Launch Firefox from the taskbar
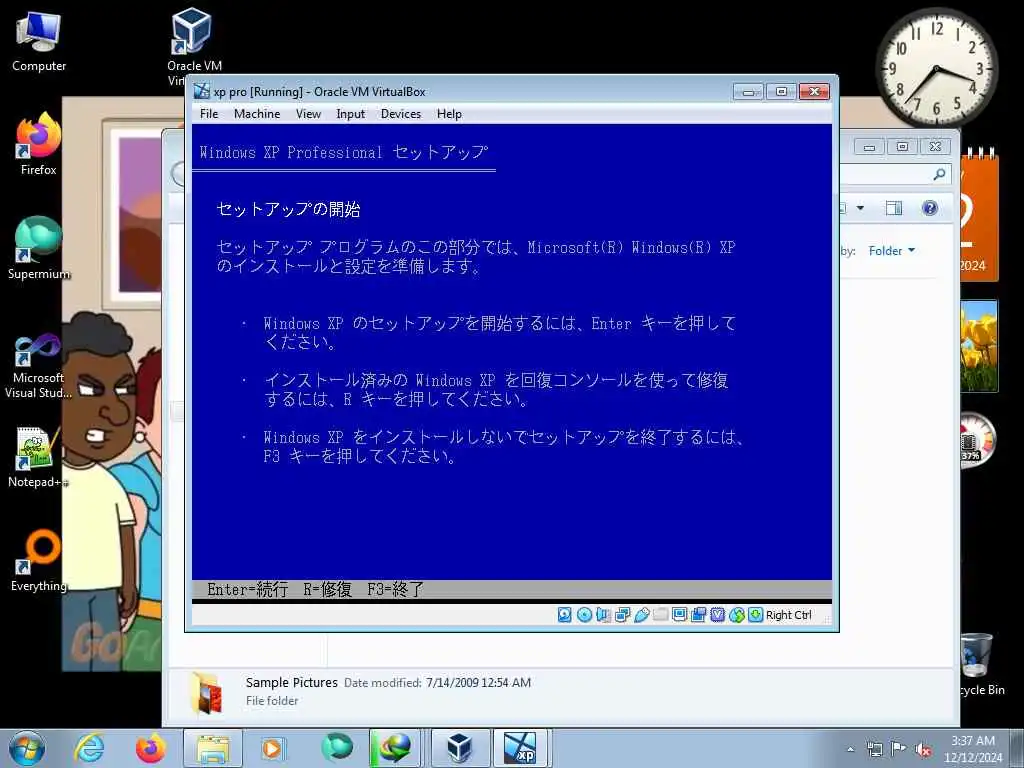Screen dimensions: 1024x768 [x=151, y=748]
